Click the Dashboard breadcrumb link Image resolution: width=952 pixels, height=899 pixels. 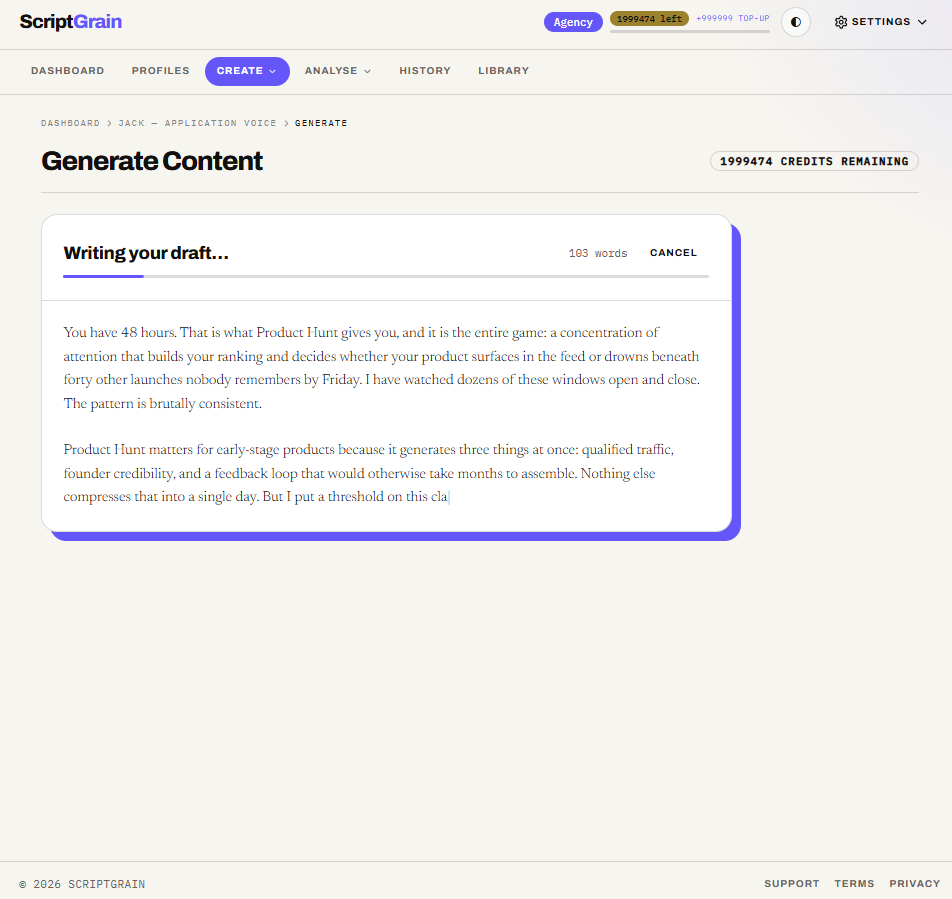click(70, 123)
